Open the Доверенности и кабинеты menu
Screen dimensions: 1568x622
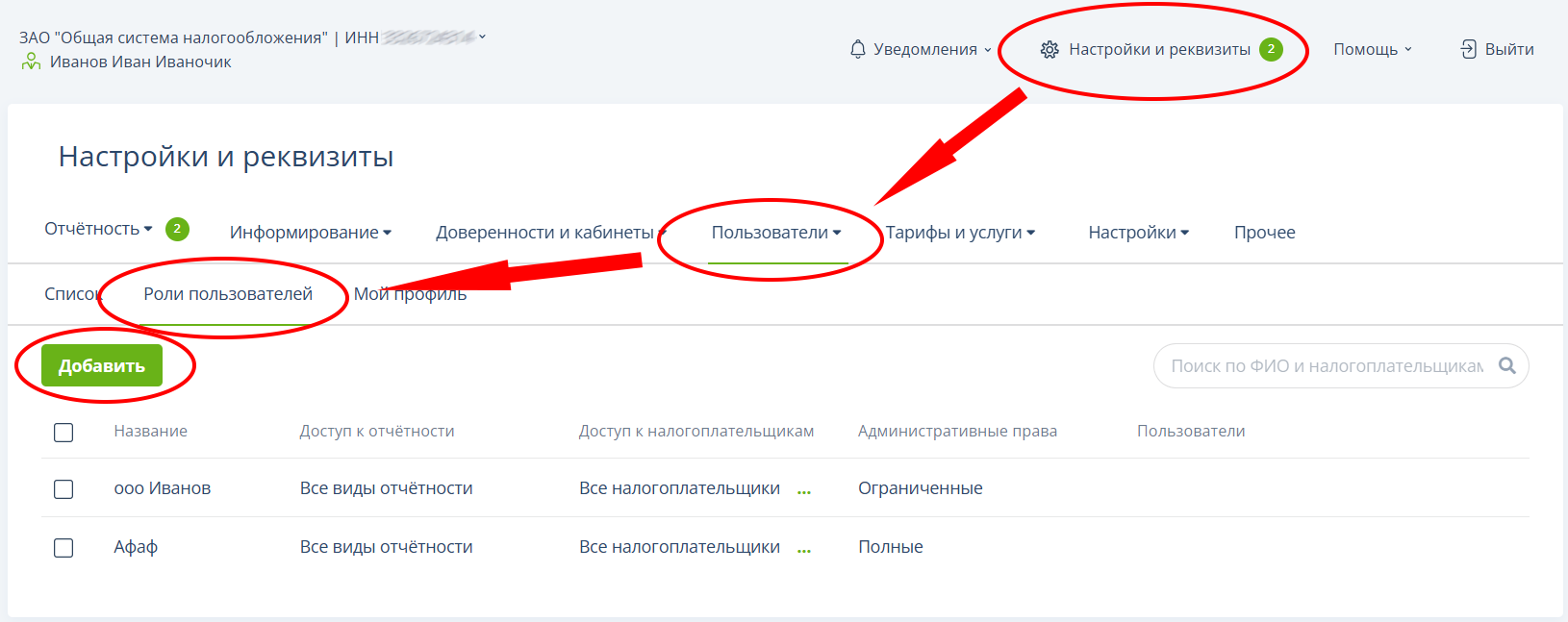pos(545,233)
